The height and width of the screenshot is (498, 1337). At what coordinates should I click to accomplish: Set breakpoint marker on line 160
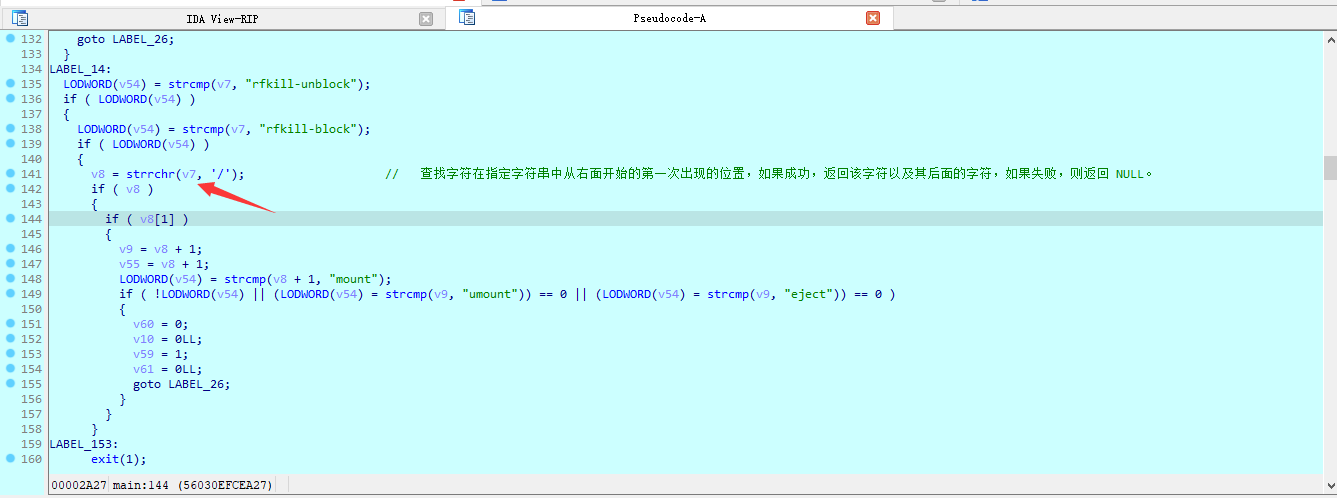point(10,459)
